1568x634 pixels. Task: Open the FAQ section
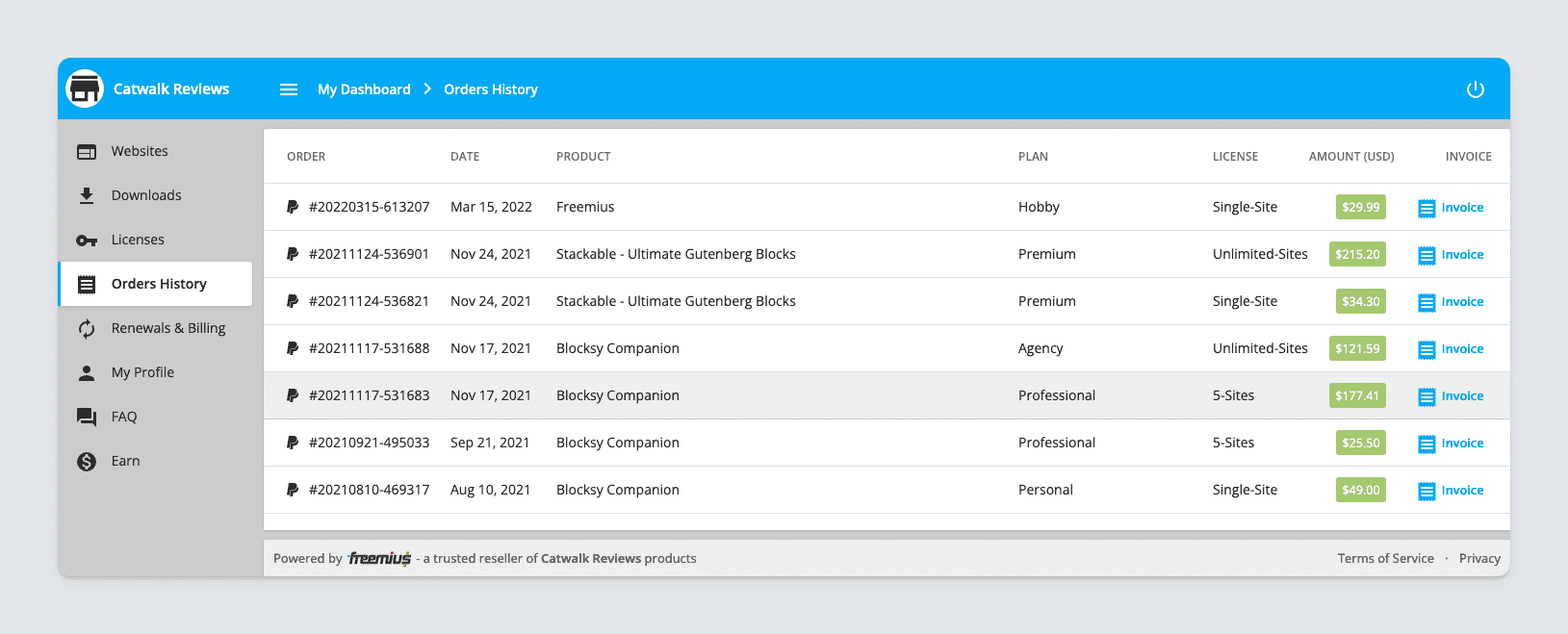pos(155,417)
